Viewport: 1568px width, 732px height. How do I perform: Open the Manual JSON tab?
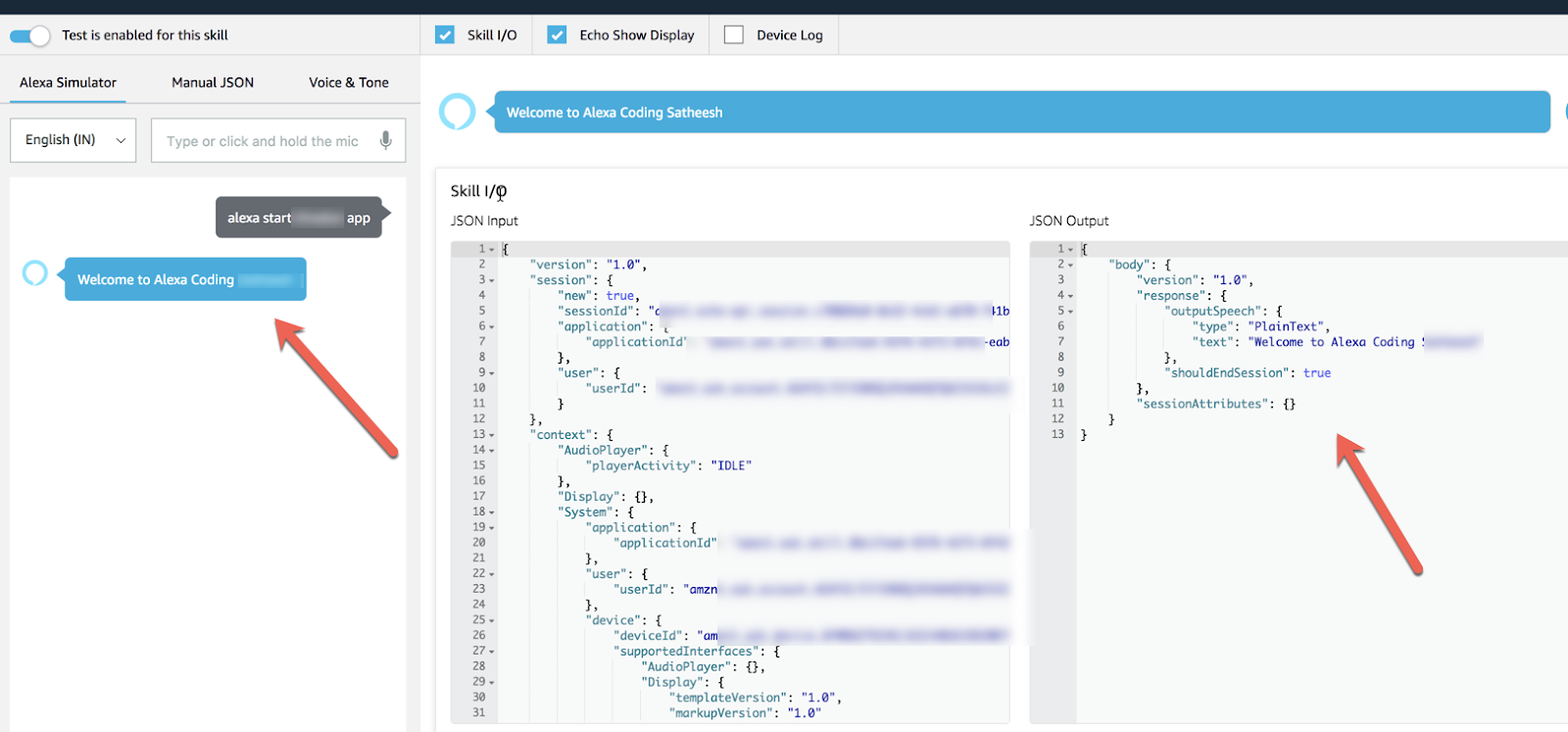(x=213, y=82)
